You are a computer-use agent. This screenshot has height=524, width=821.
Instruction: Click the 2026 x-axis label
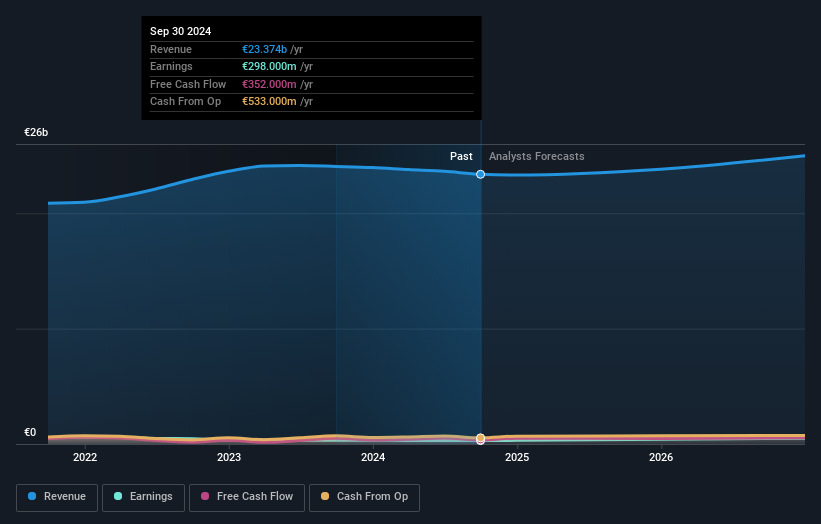click(x=661, y=457)
